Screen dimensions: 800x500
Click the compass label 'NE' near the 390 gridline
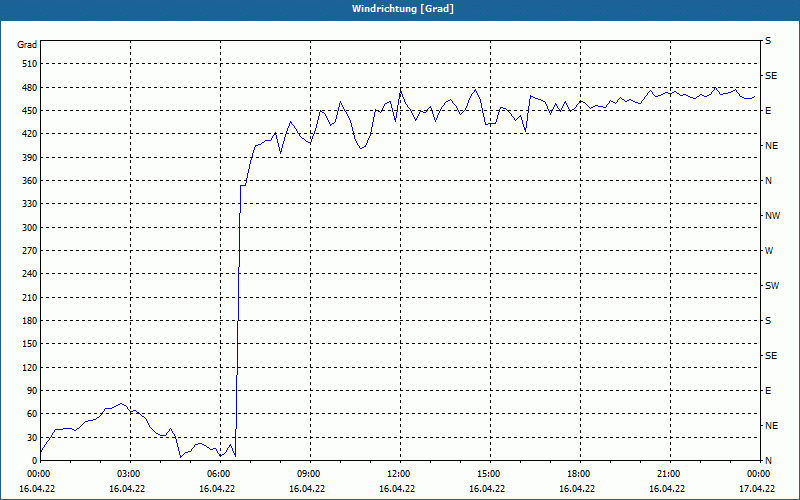tap(771, 146)
